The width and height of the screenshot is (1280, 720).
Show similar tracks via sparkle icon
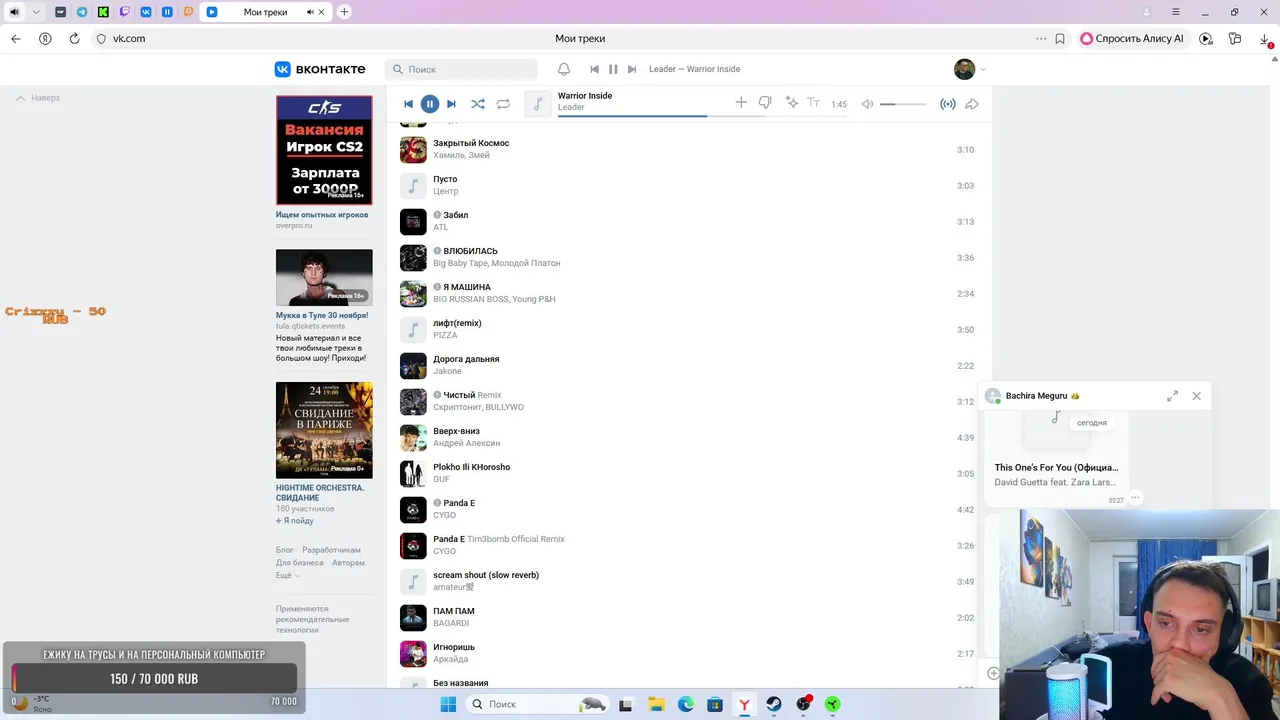tap(792, 103)
